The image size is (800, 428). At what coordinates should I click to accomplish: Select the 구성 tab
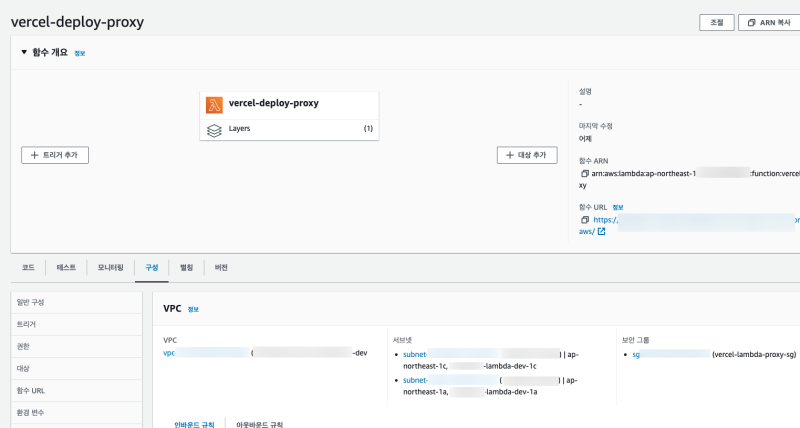pos(152,267)
